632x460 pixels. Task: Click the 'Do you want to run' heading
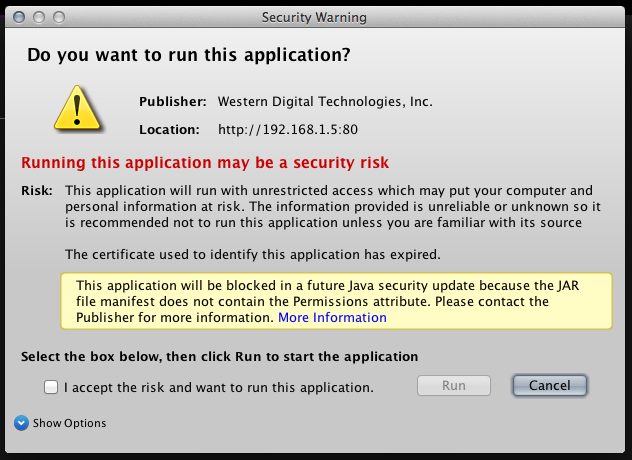(x=189, y=55)
